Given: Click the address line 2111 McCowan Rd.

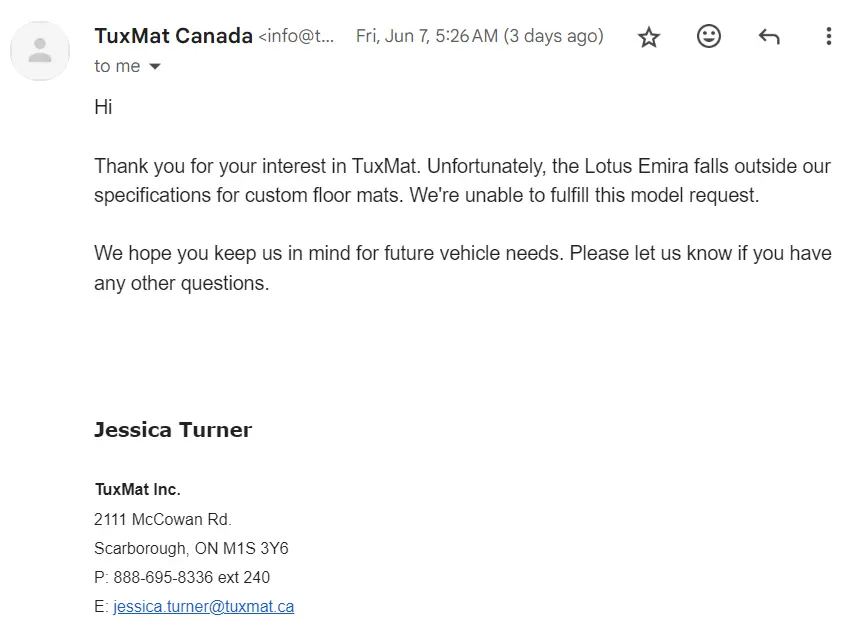Looking at the screenshot, I should click(162, 519).
